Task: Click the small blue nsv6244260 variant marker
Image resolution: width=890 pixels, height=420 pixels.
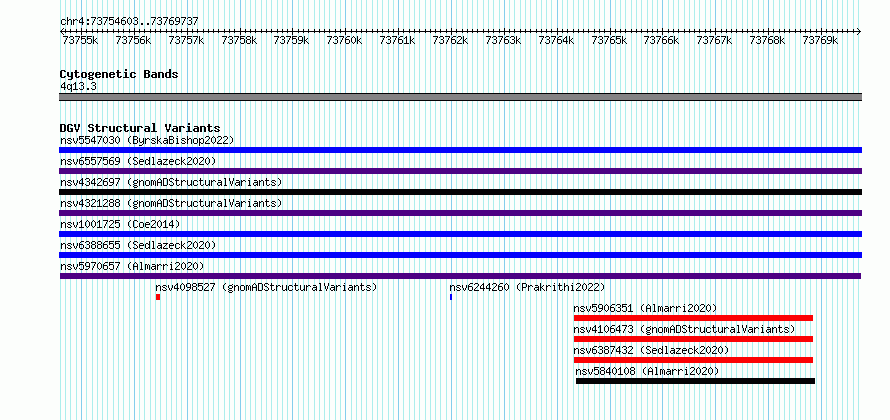Action: pyautogui.click(x=451, y=297)
